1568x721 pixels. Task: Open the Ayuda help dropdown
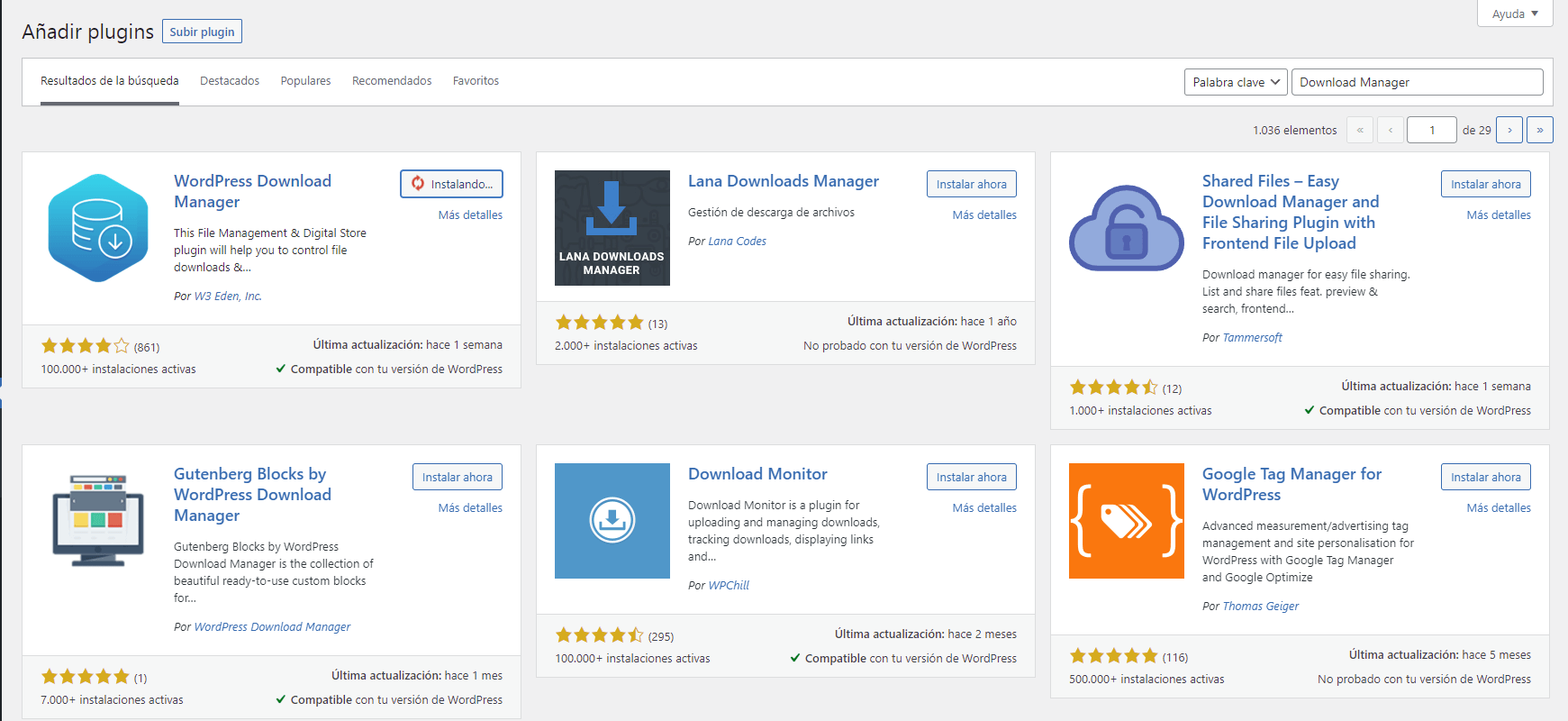(x=1515, y=14)
